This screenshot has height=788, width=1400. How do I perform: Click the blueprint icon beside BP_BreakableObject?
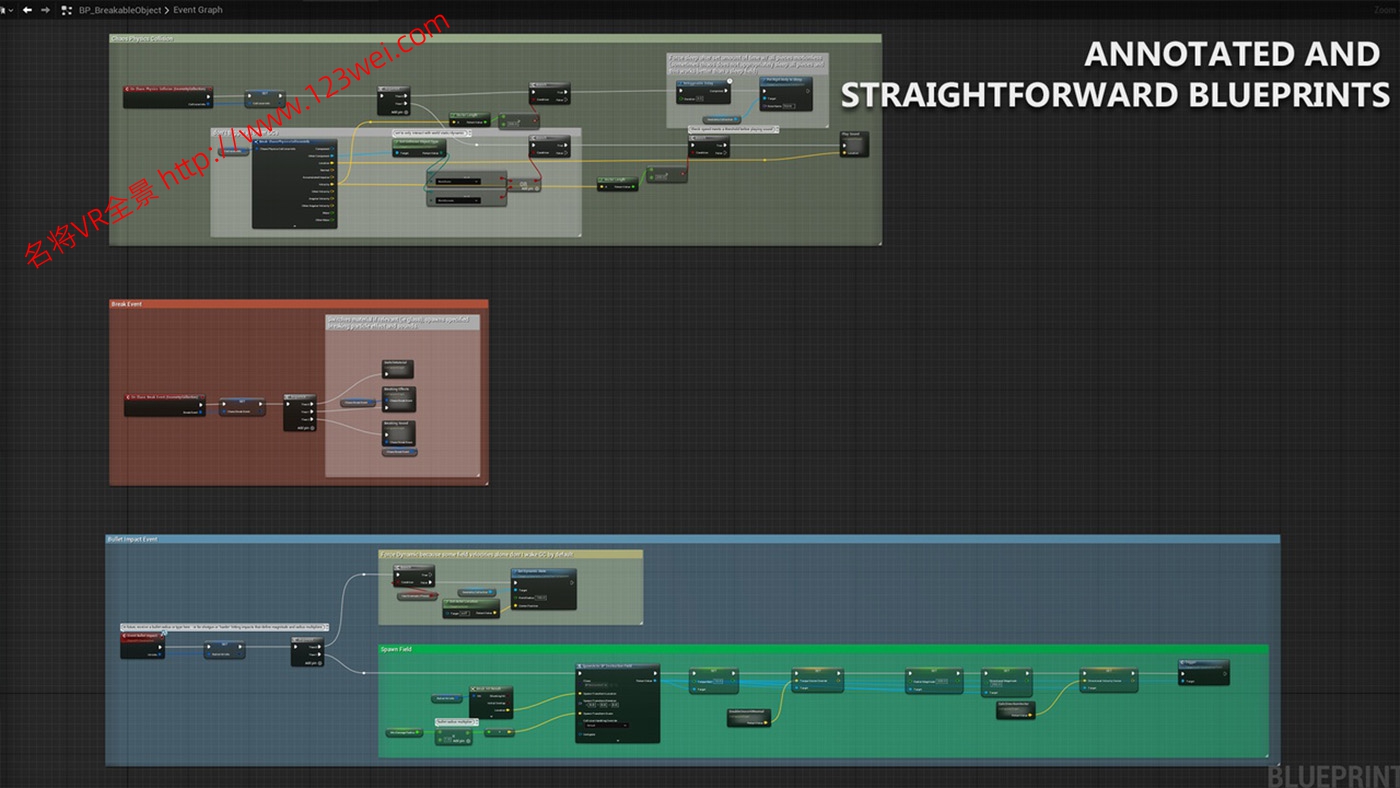[x=67, y=10]
